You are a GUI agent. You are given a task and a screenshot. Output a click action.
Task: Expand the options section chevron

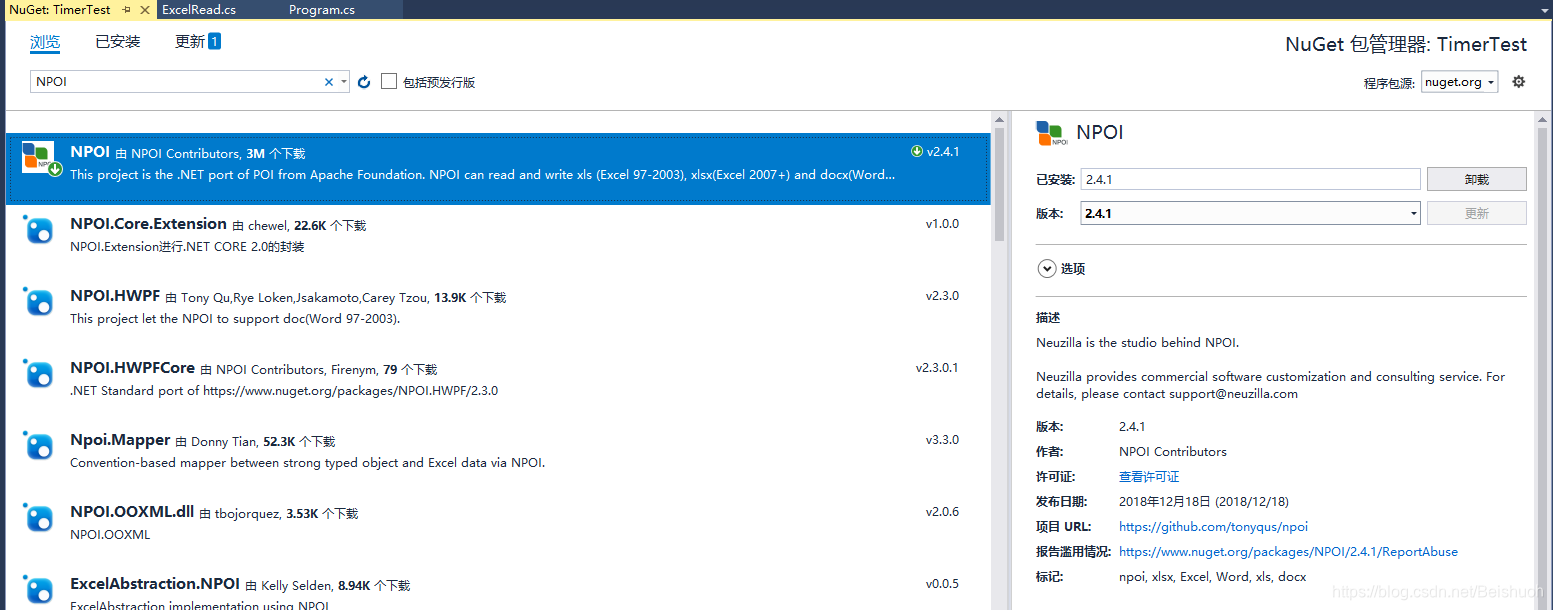point(1047,268)
